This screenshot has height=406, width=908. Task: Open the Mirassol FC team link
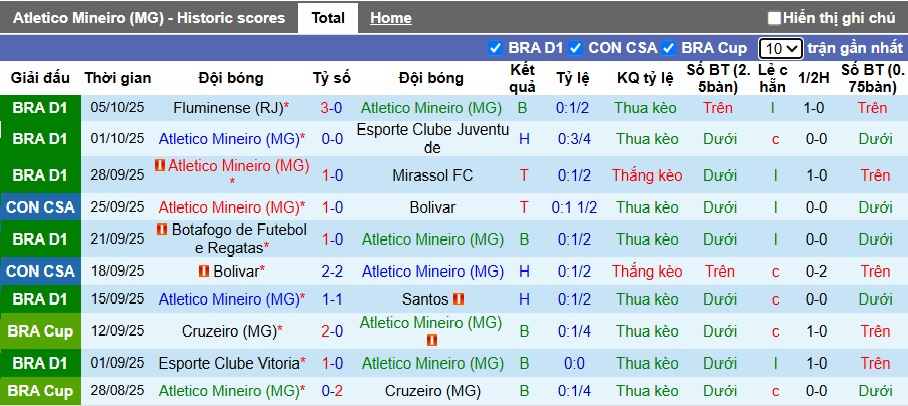(432, 176)
